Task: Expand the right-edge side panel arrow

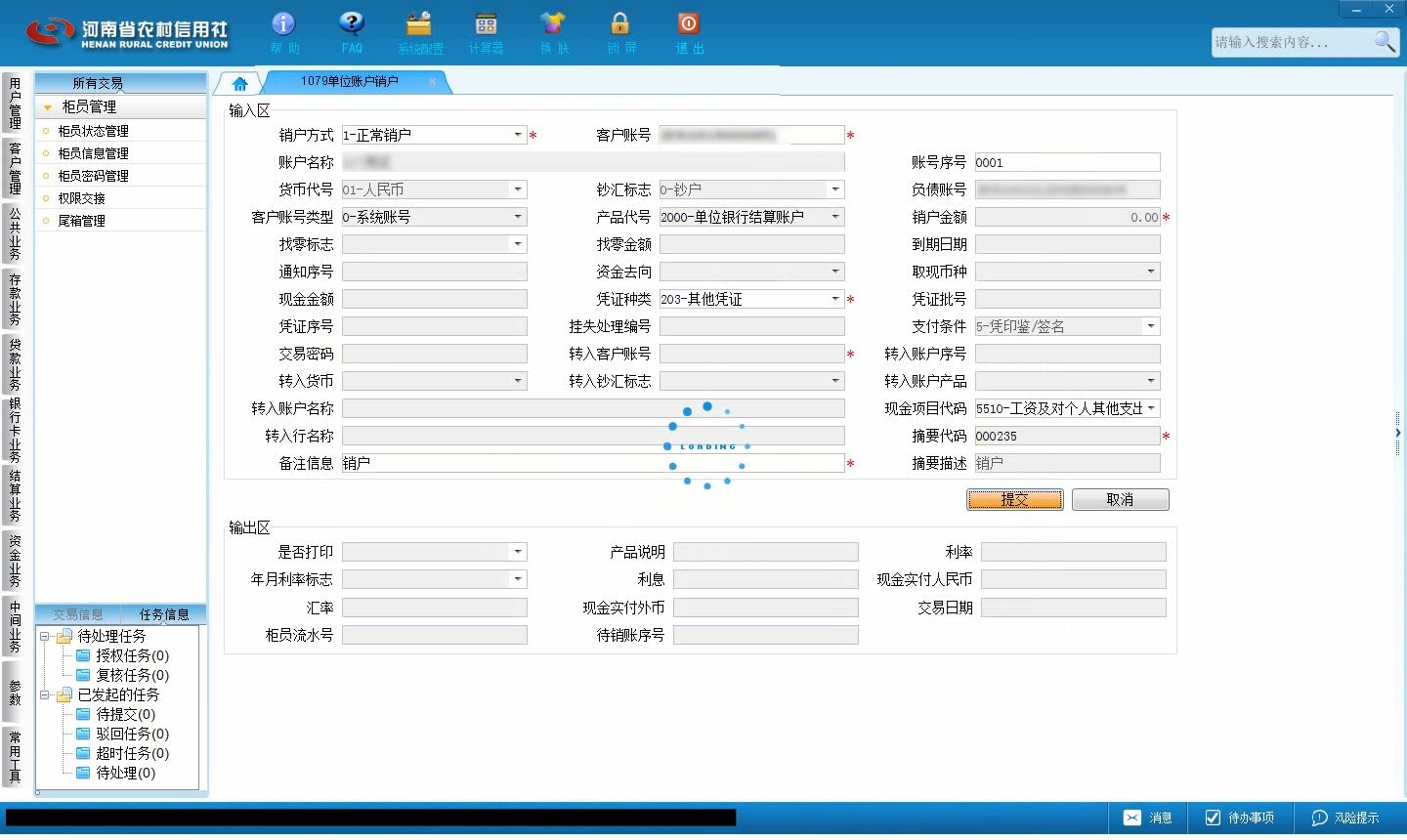Action: click(x=1398, y=432)
